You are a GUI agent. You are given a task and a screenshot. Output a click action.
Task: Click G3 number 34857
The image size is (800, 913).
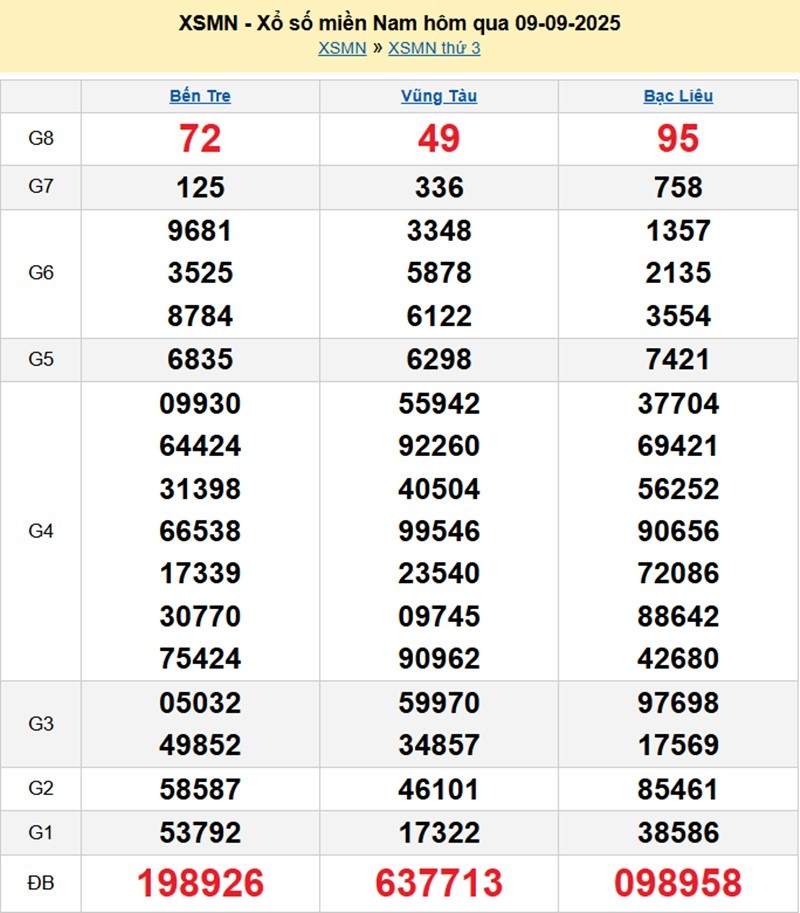(x=439, y=745)
